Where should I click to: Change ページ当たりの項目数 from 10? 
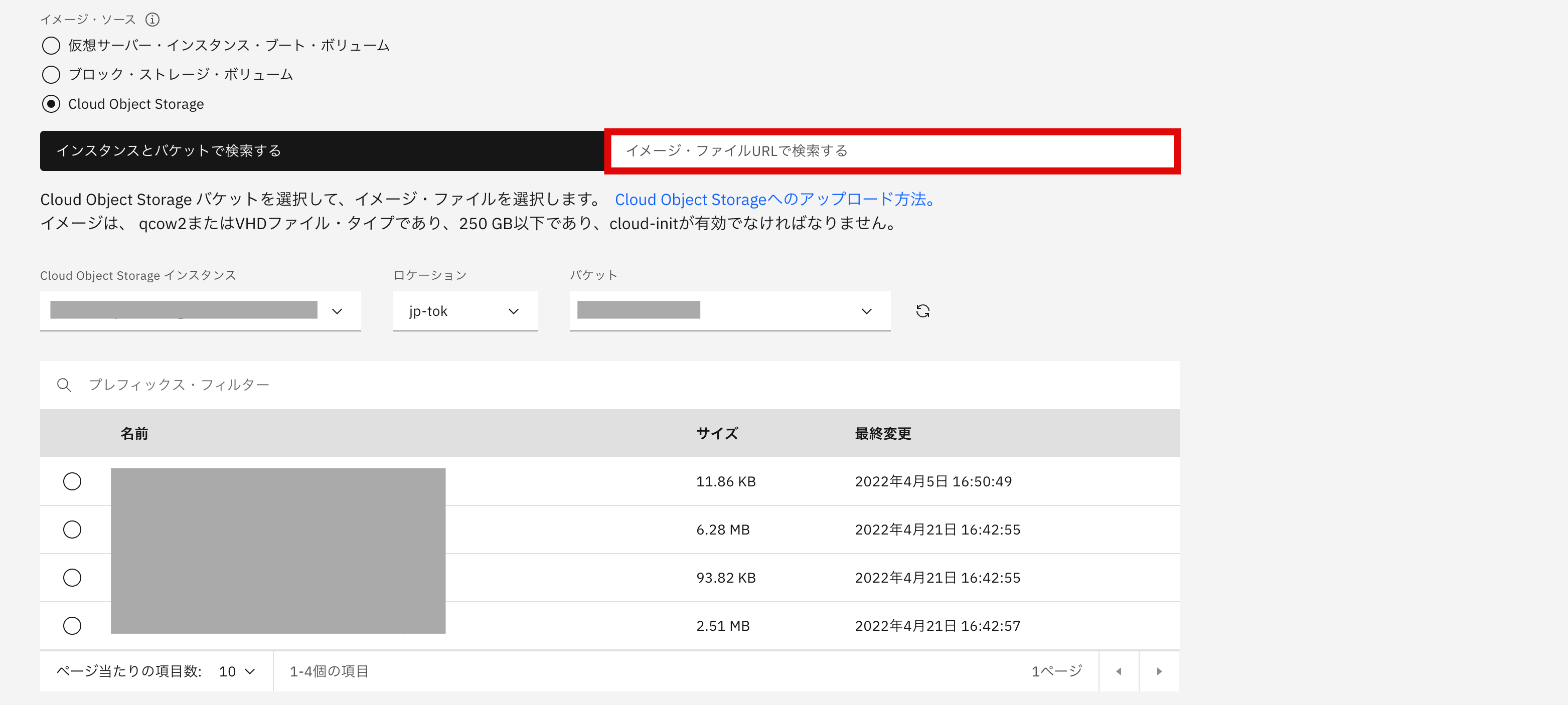pyautogui.click(x=236, y=671)
